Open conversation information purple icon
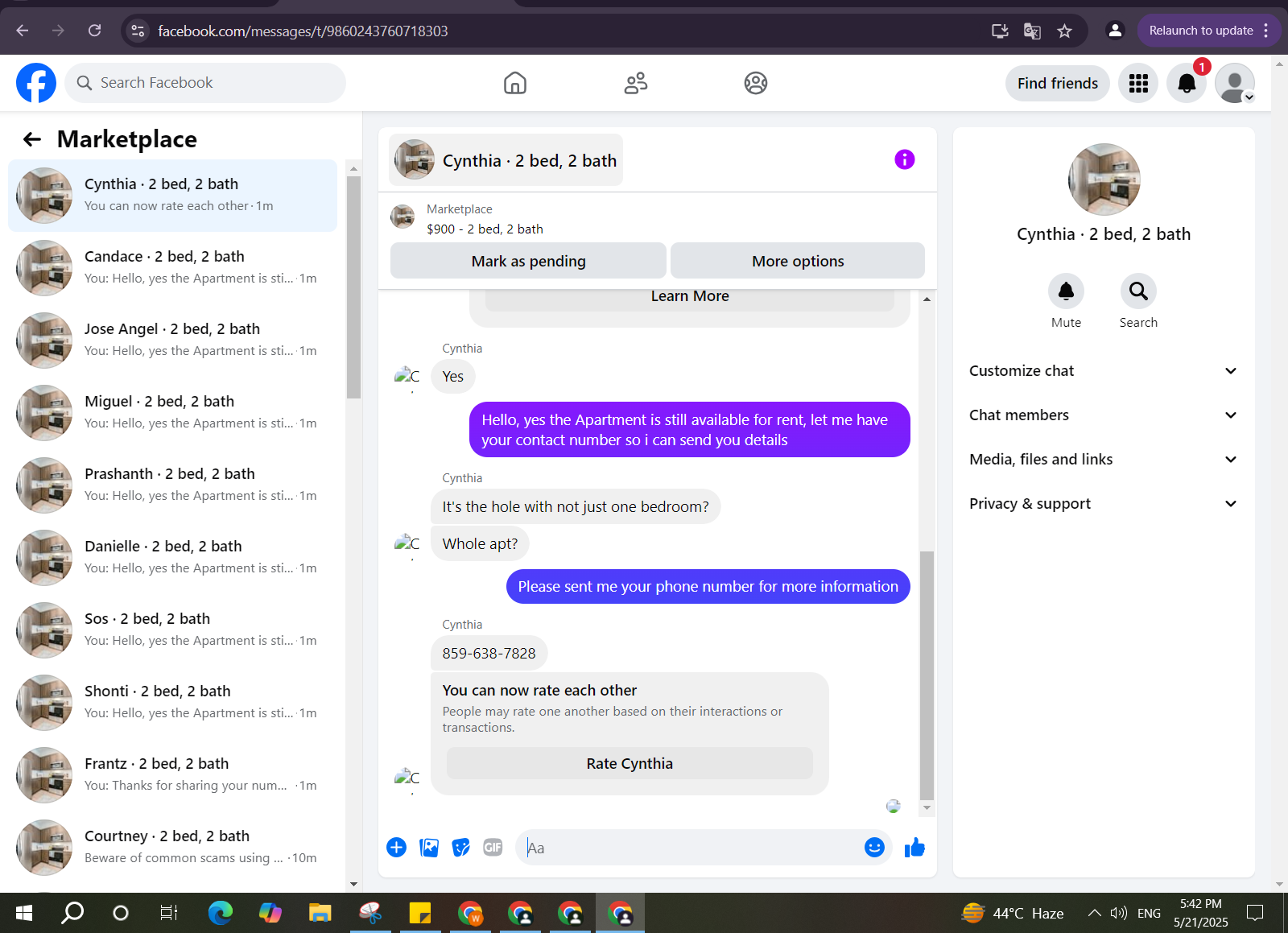Image resolution: width=1288 pixels, height=933 pixels. coord(905,159)
